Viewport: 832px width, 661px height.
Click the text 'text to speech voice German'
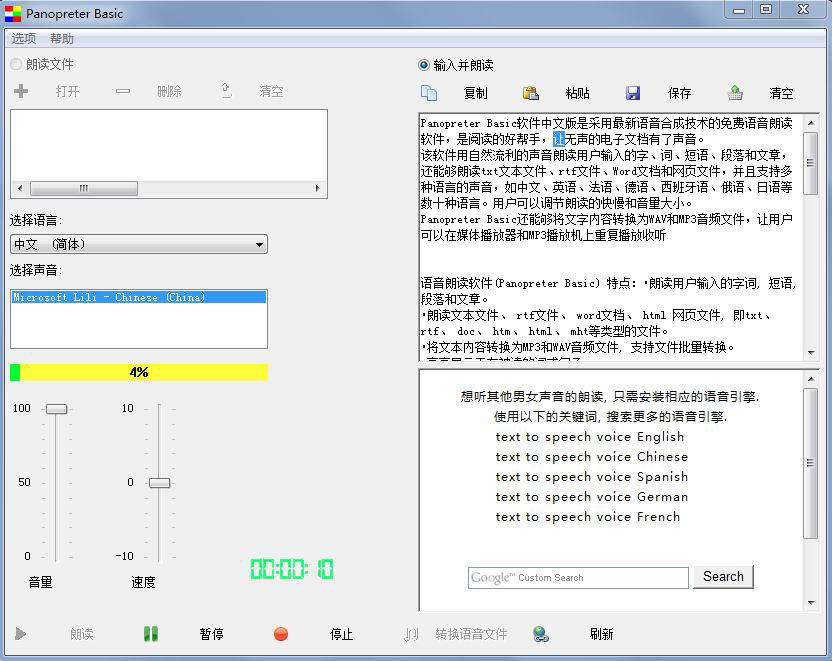pyautogui.click(x=592, y=497)
